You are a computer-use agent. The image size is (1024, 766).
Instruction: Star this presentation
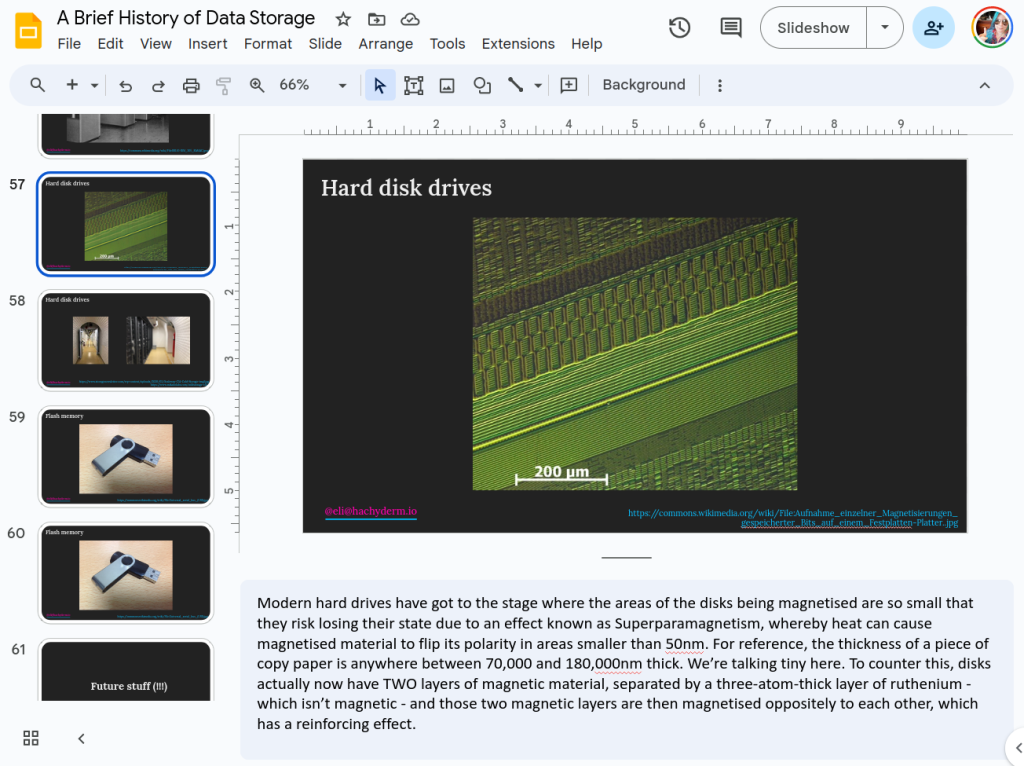click(x=343, y=19)
